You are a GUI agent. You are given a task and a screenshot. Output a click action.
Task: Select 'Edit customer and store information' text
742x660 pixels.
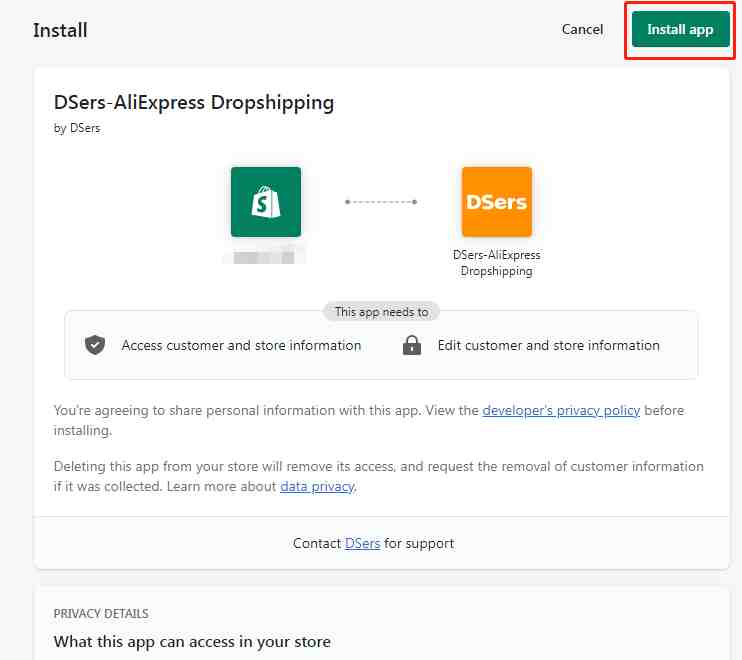click(x=548, y=345)
